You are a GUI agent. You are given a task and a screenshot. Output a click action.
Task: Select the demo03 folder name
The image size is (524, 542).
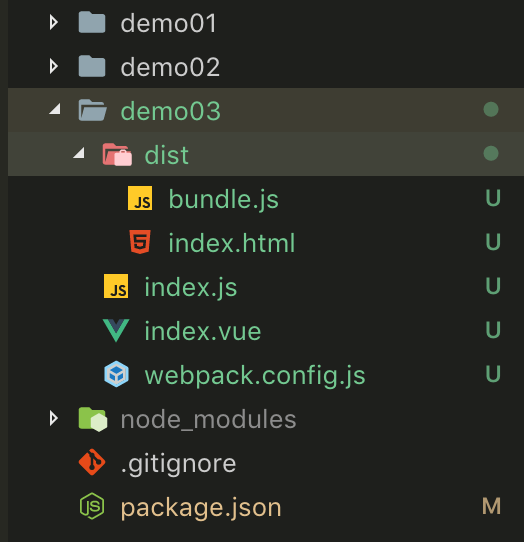170,111
